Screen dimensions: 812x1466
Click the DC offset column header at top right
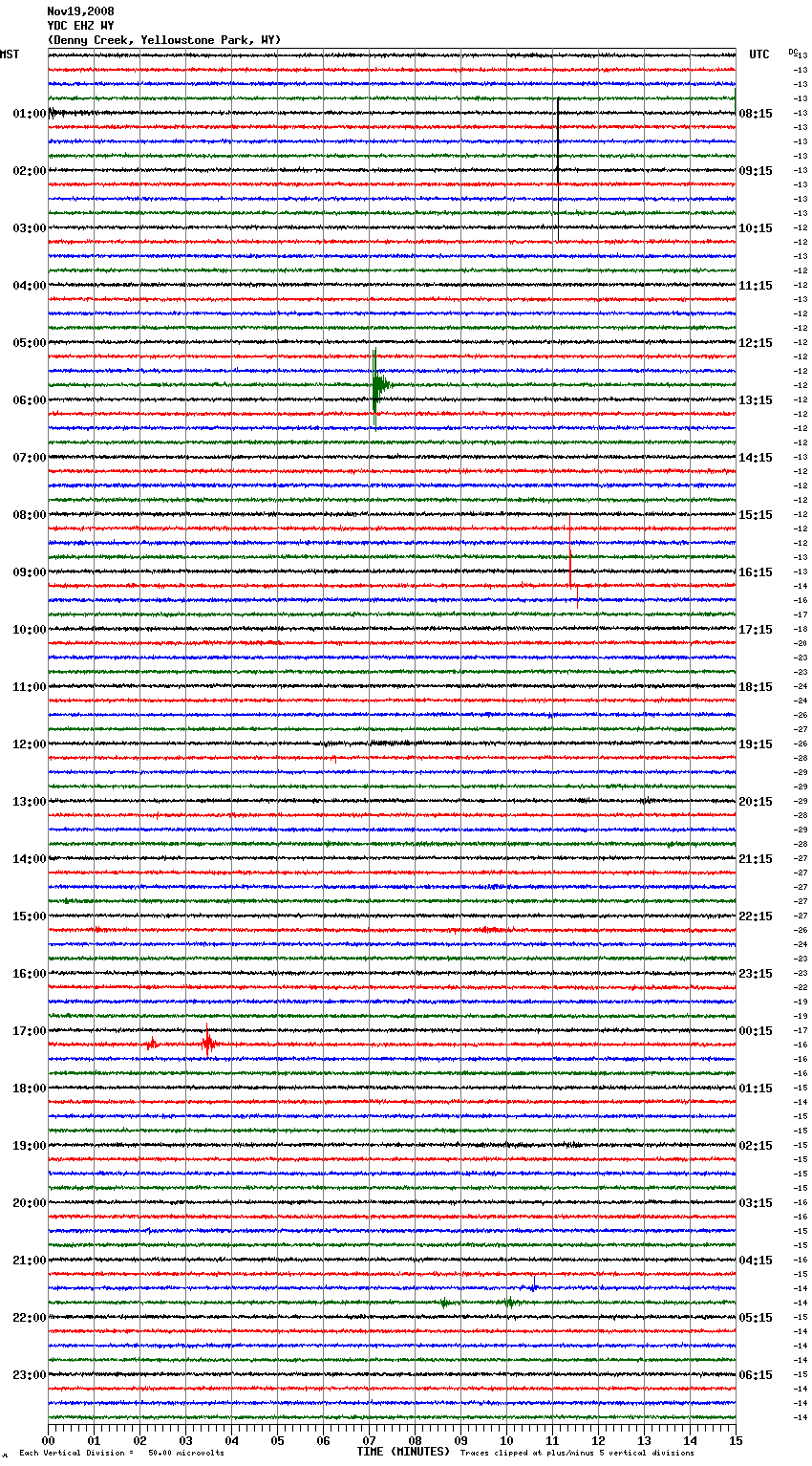tap(793, 51)
